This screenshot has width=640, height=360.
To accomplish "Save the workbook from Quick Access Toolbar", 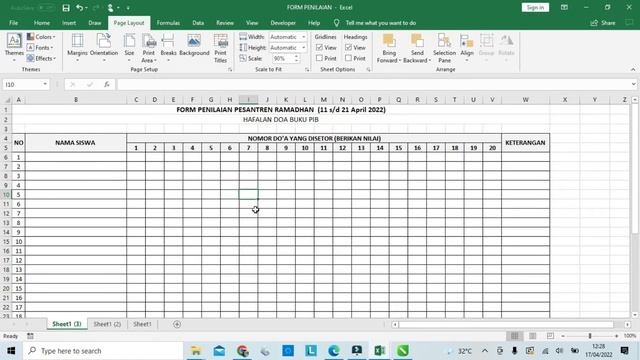I will pos(66,8).
